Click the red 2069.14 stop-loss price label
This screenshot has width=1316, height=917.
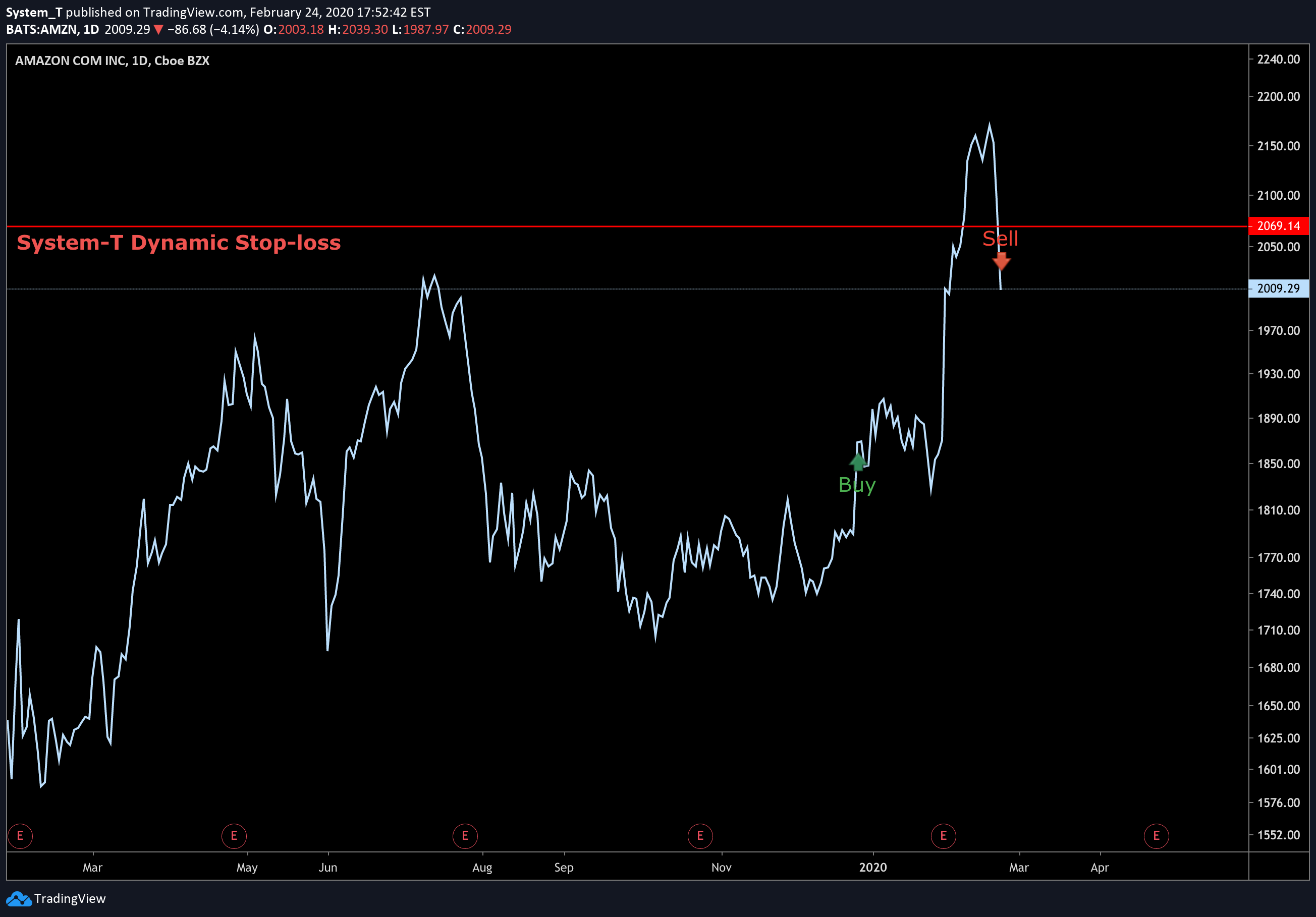tap(1279, 225)
